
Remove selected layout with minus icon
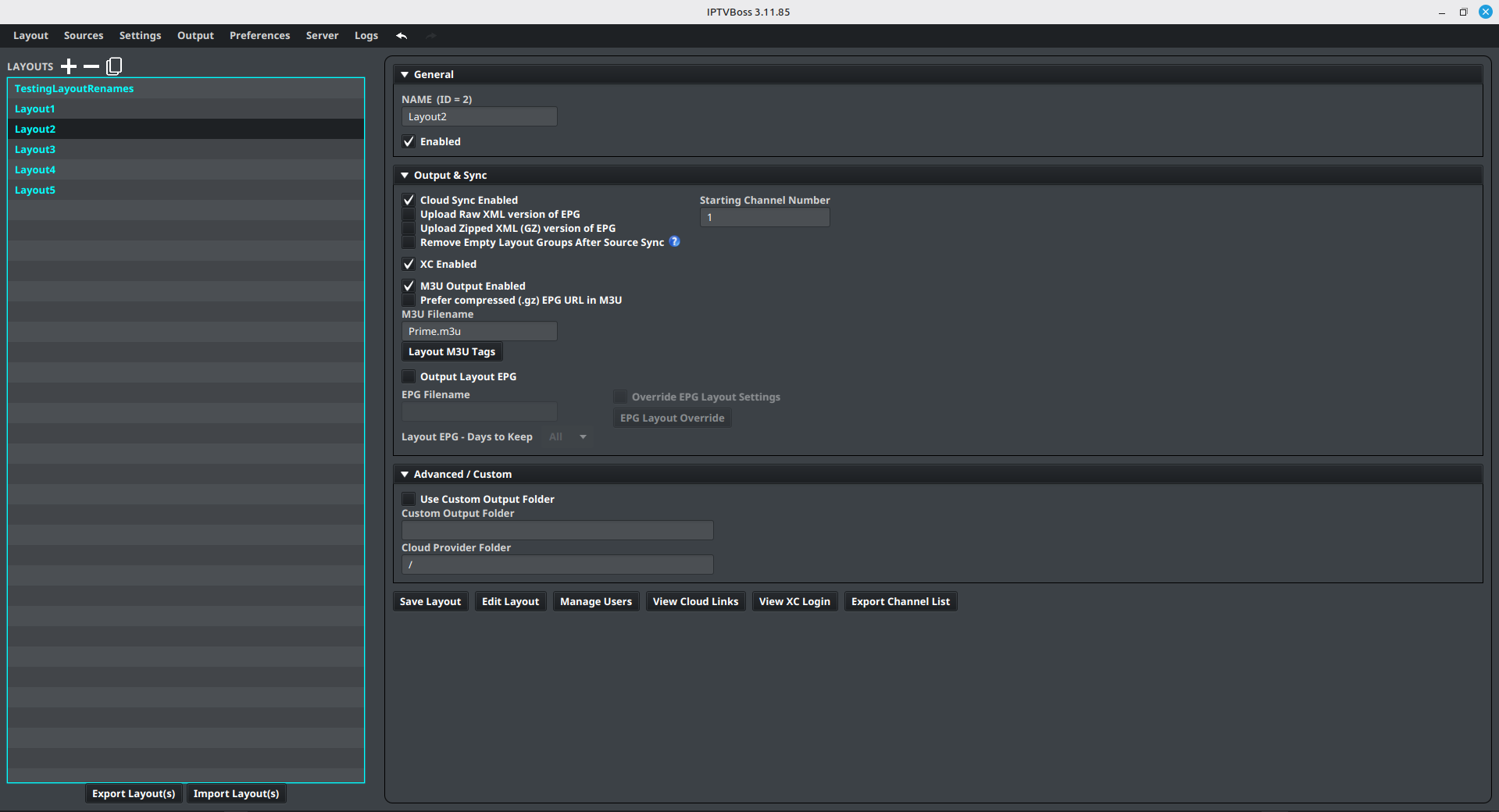[x=91, y=66]
